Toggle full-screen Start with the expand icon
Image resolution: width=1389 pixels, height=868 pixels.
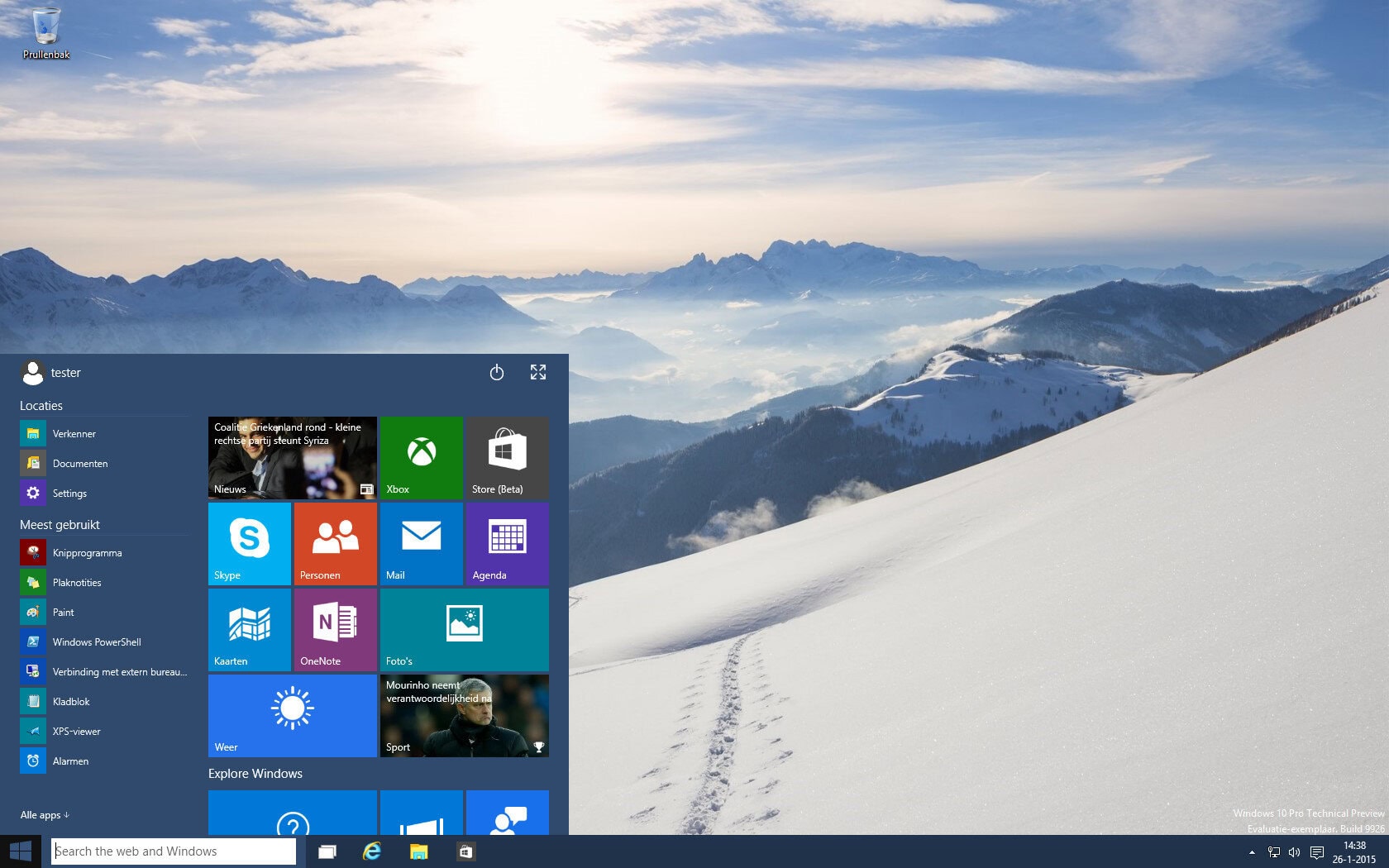pyautogui.click(x=538, y=373)
